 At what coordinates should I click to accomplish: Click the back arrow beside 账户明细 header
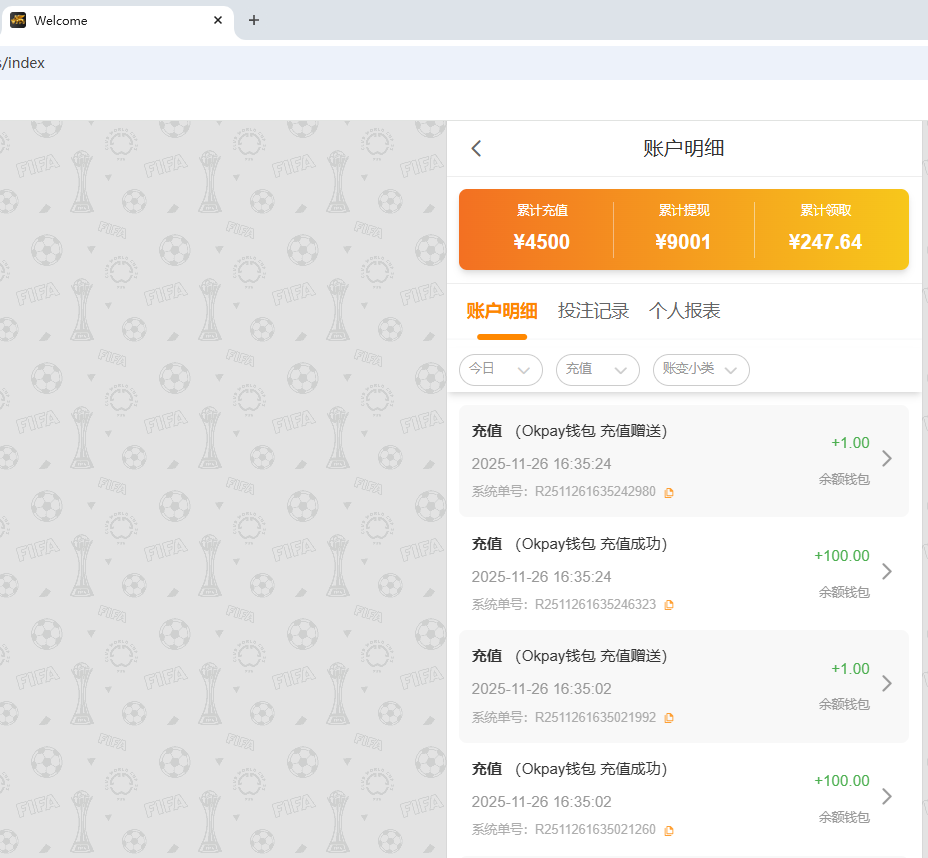(476, 149)
